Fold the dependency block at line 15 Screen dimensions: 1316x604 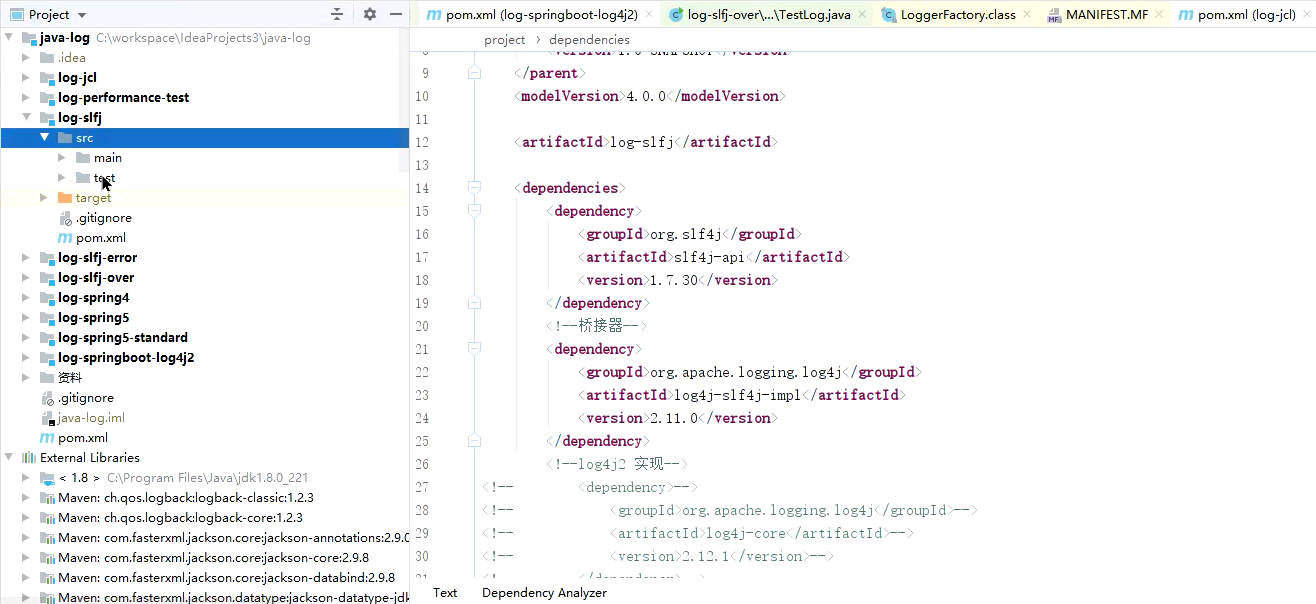pos(474,211)
